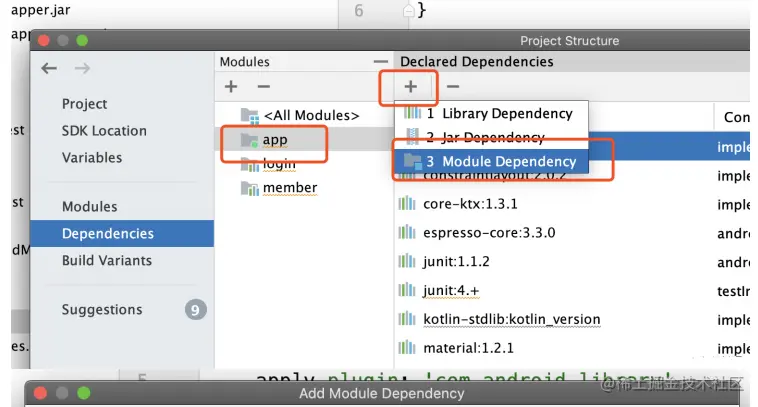
Task: Open the Dependencies section
Action: coord(122,233)
